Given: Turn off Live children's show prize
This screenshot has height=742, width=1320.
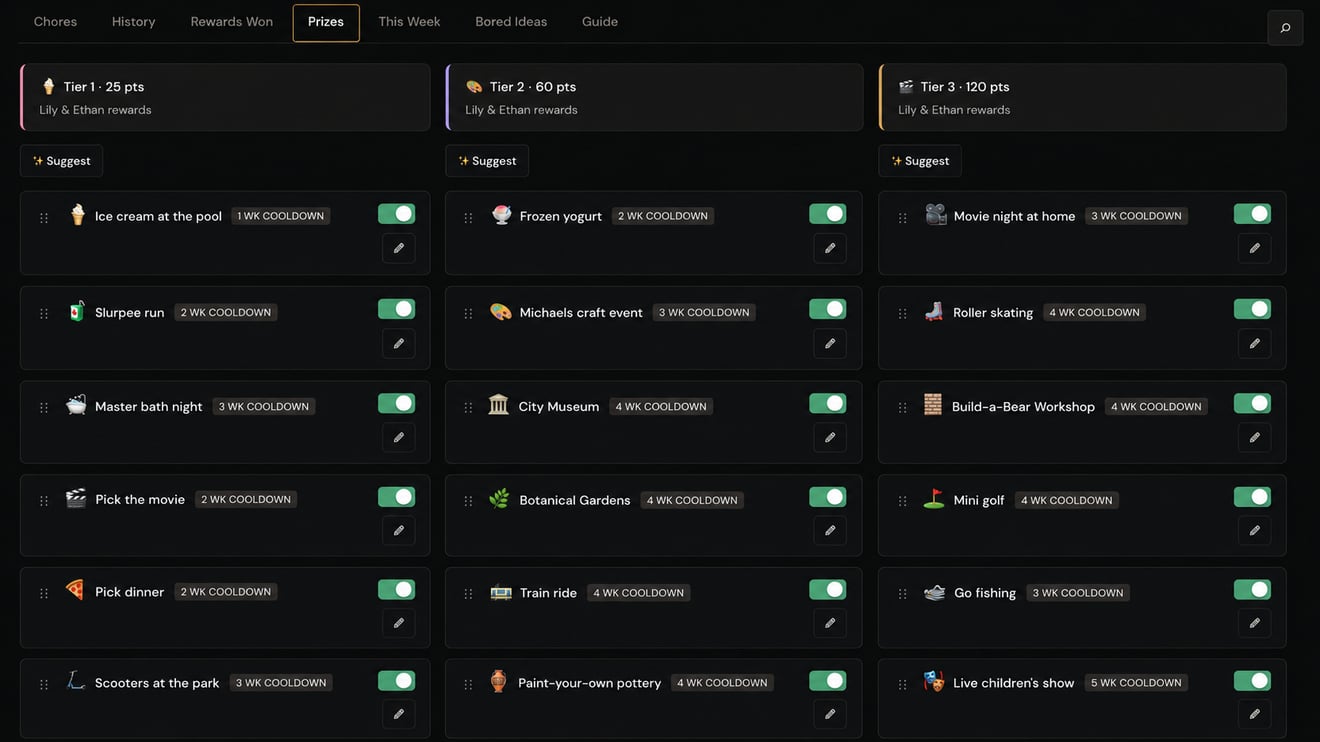Looking at the screenshot, I should (1252, 681).
